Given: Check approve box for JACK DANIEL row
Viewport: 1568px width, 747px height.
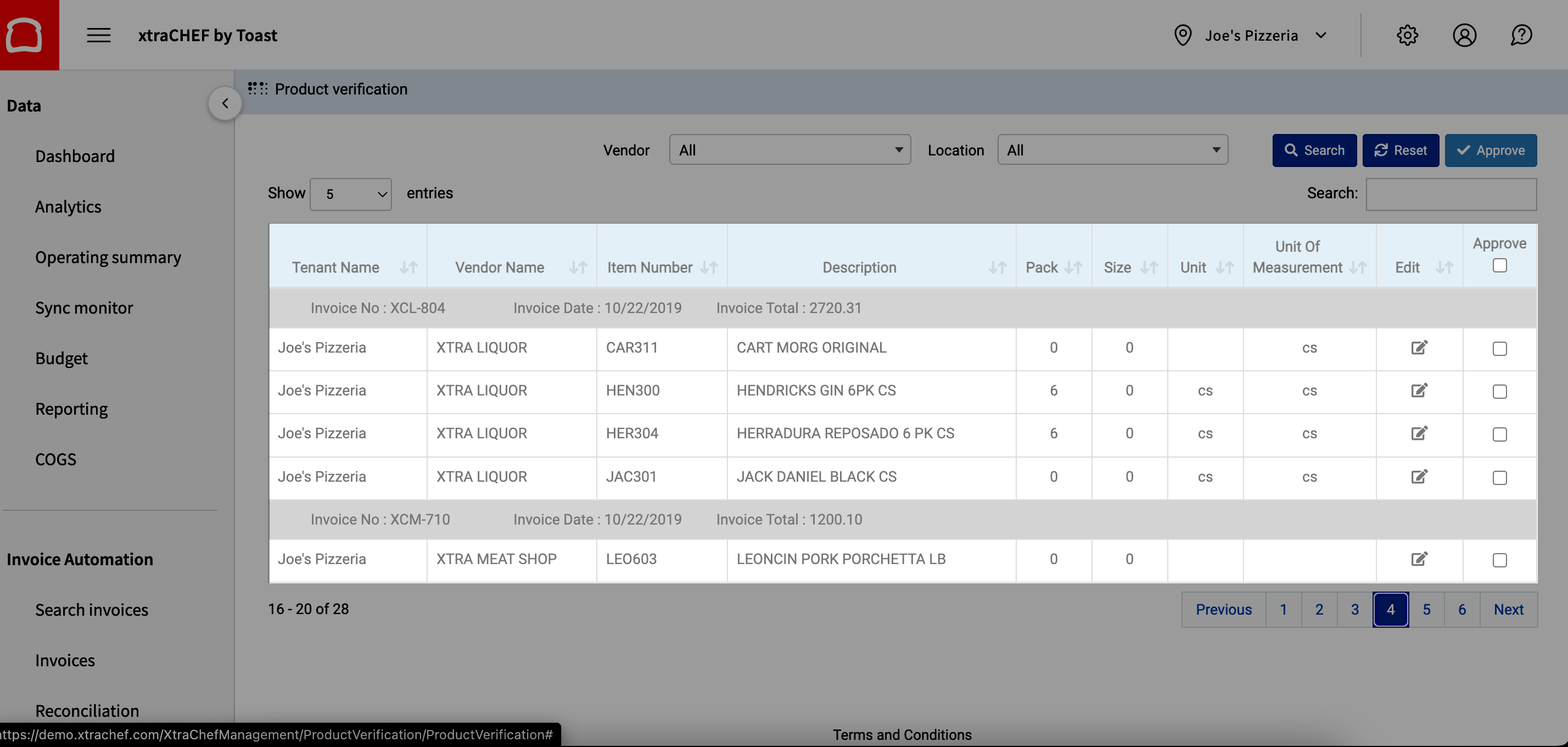Looking at the screenshot, I should tap(1499, 478).
